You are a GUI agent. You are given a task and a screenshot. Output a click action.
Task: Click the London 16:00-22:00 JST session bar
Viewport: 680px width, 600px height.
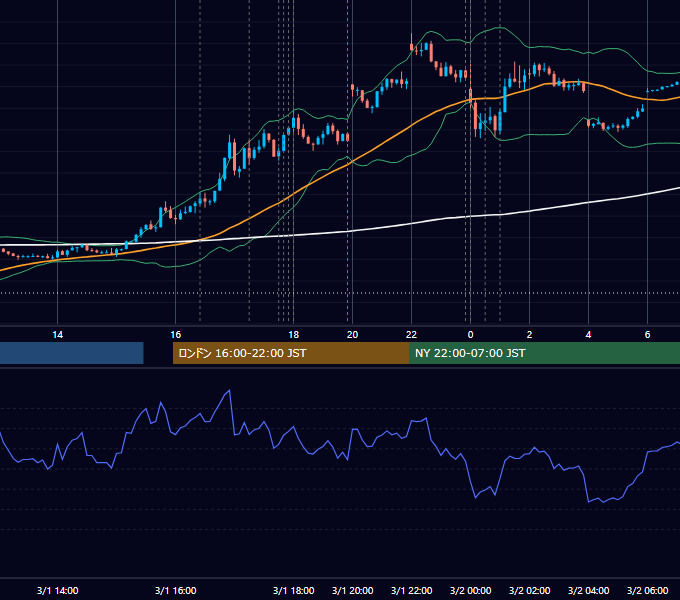291,353
